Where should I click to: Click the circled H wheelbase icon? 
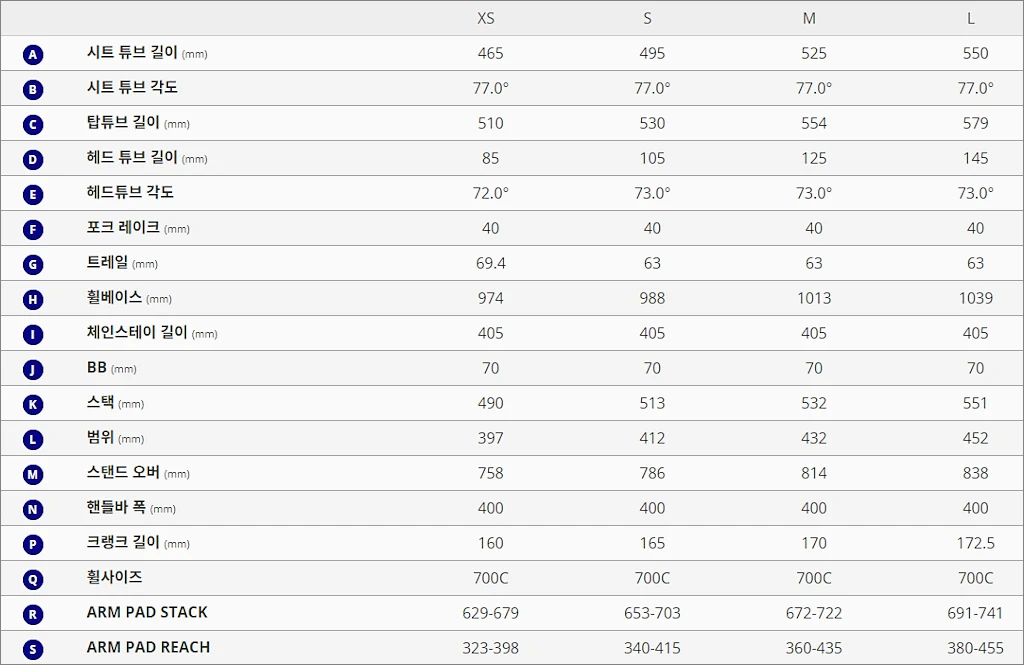33,300
